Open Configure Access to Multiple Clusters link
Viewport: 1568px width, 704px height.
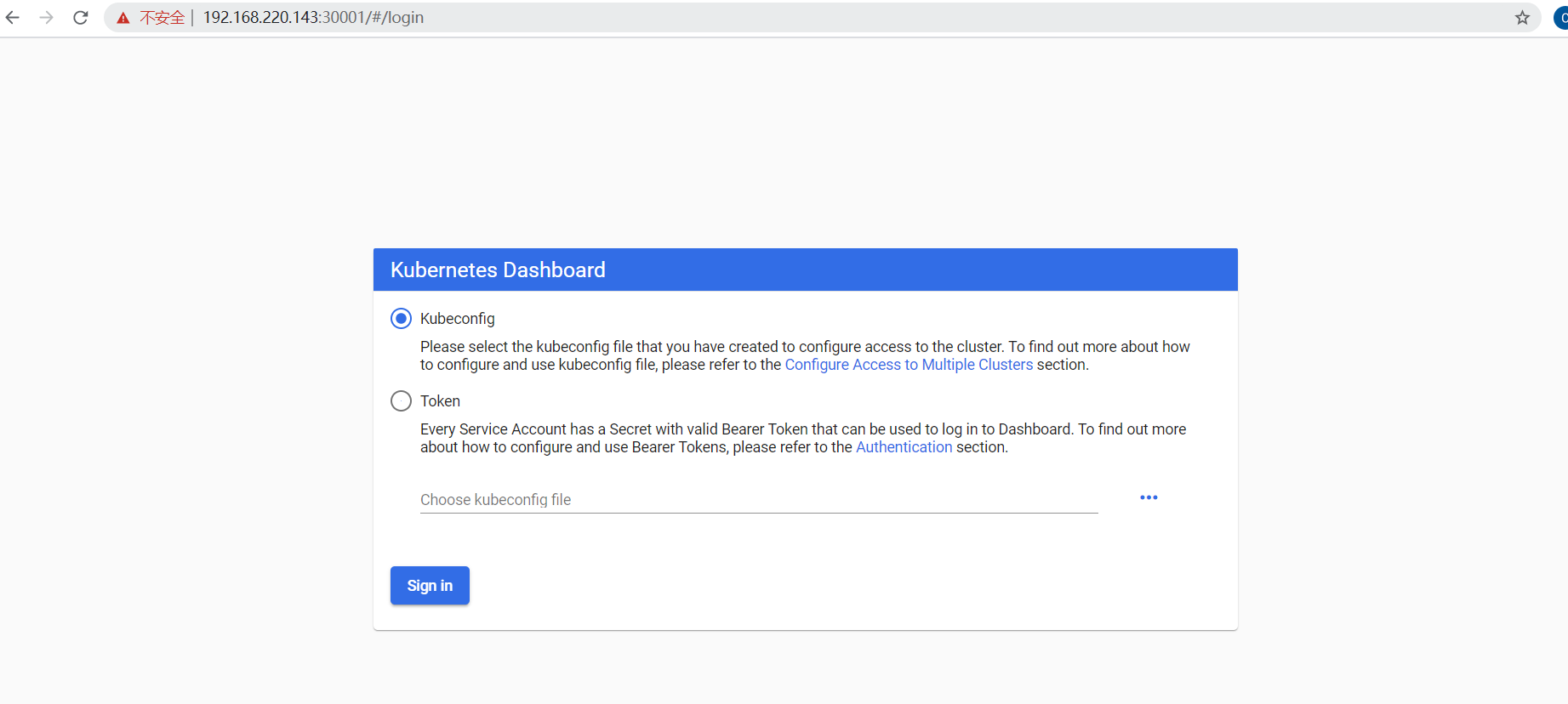(909, 365)
